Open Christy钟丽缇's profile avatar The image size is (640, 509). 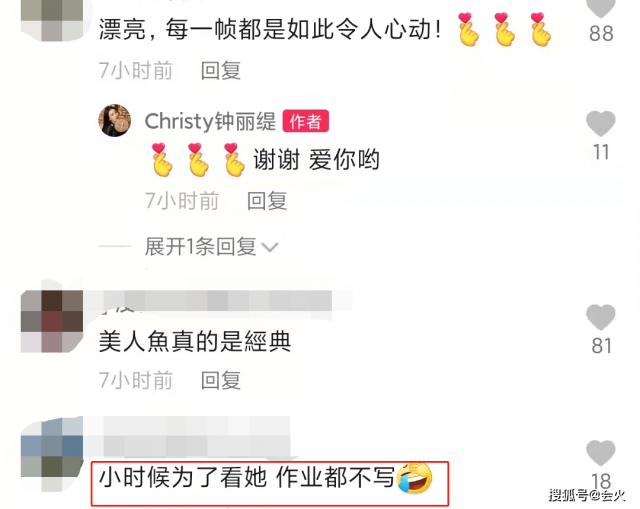pos(115,120)
